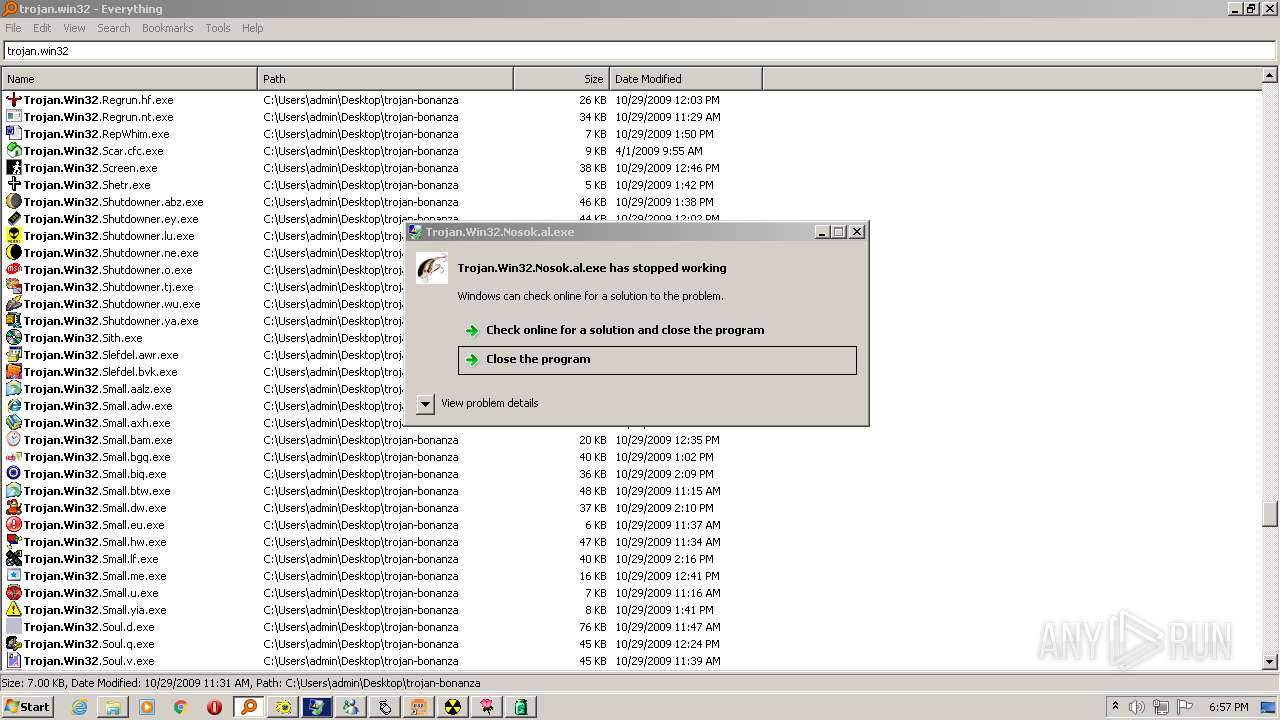Open the Help menu
The width and height of the screenshot is (1280, 720).
(x=253, y=28)
